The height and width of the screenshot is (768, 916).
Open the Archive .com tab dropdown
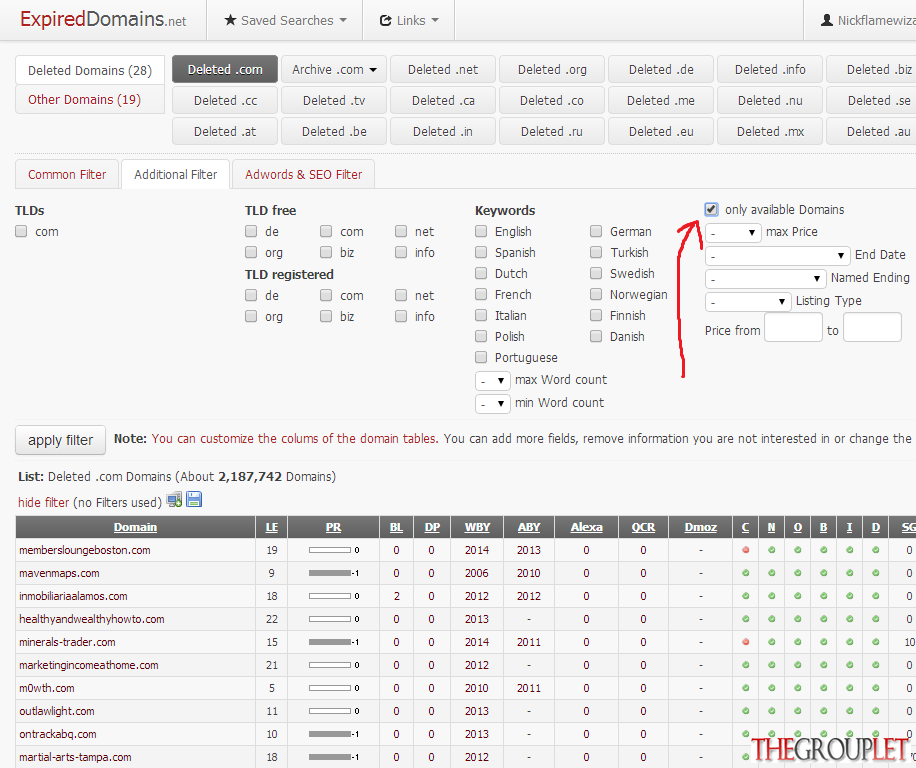click(334, 69)
